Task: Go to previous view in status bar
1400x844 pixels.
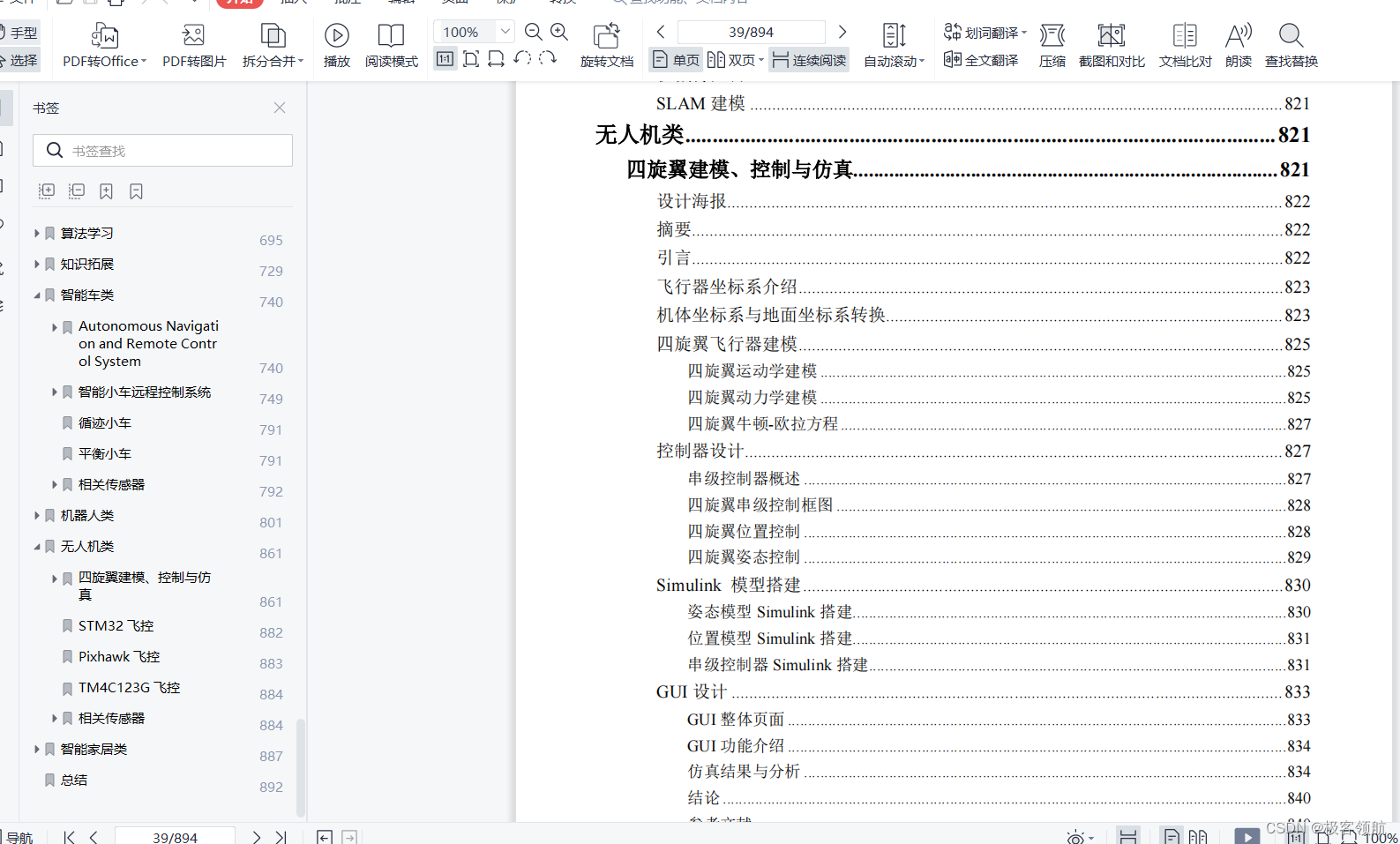Action: pyautogui.click(x=325, y=837)
